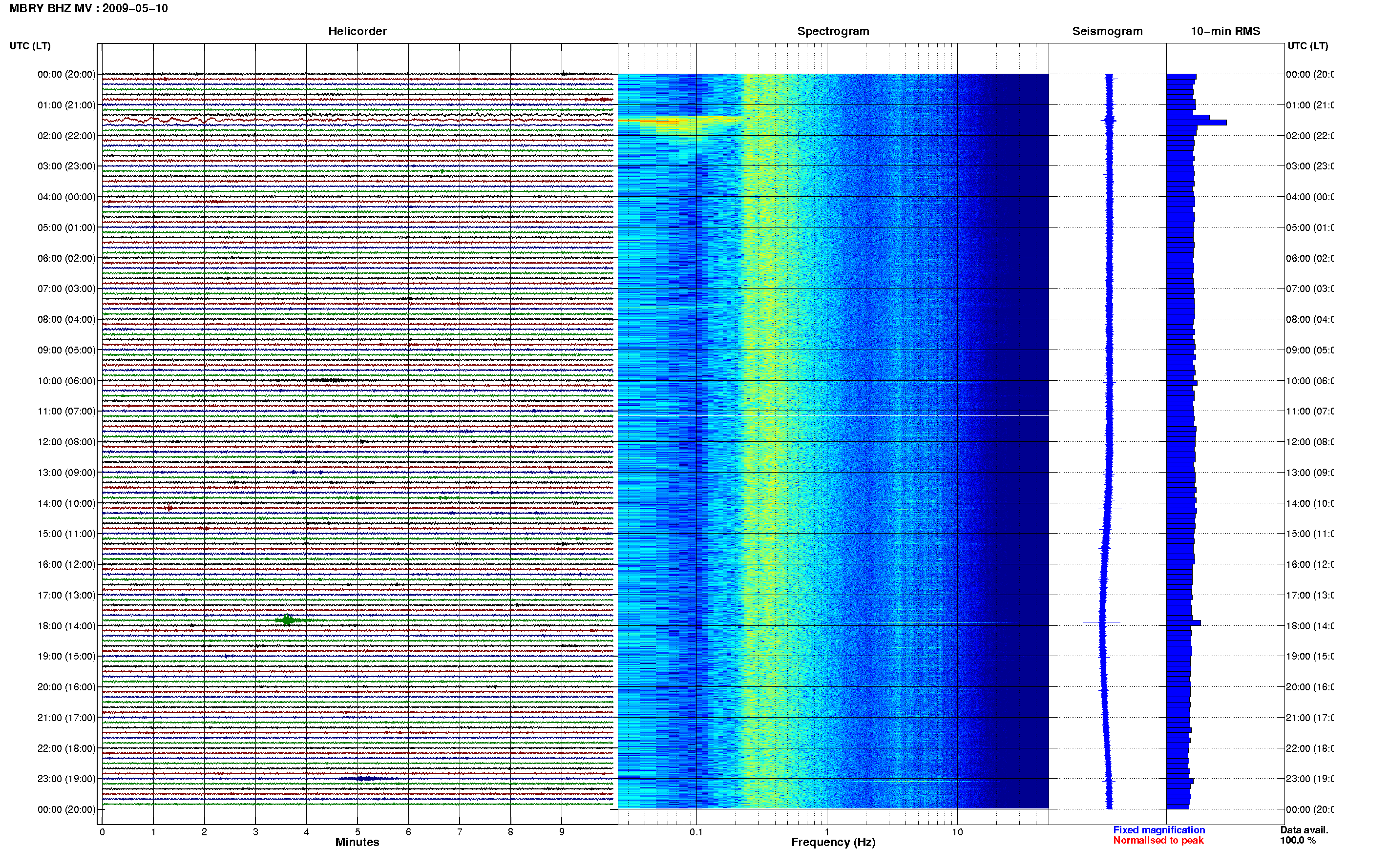Click the 10 Hz frequency tick label
The width and height of the screenshot is (1389, 868).
click(x=957, y=832)
